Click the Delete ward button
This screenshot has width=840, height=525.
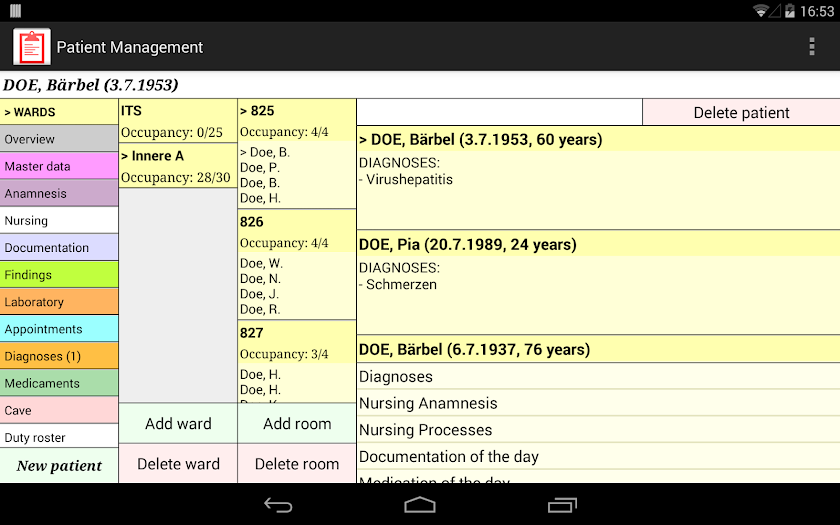178,464
